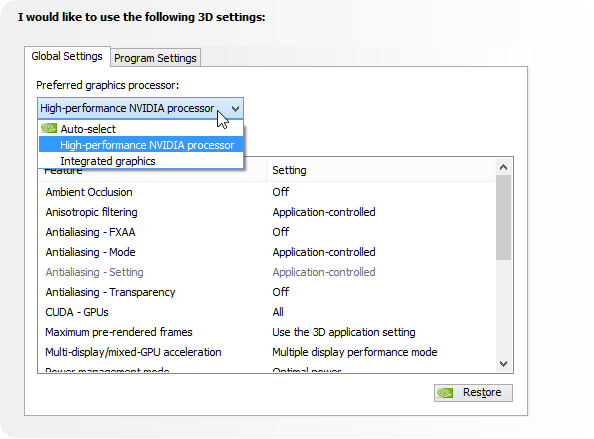The height and width of the screenshot is (439, 594).
Task: Click the Setting column header
Action: point(380,170)
